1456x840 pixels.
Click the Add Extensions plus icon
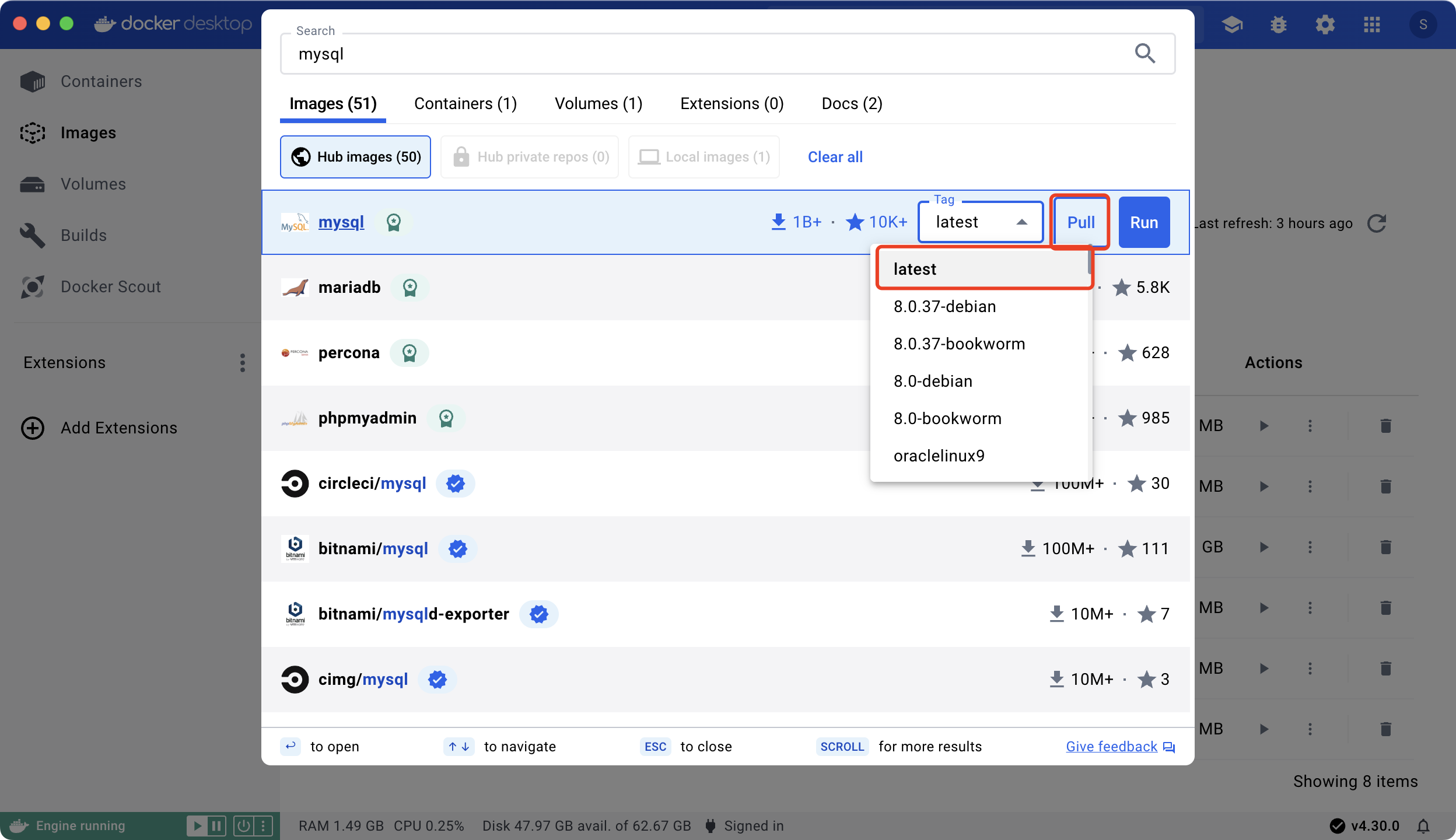pos(33,428)
